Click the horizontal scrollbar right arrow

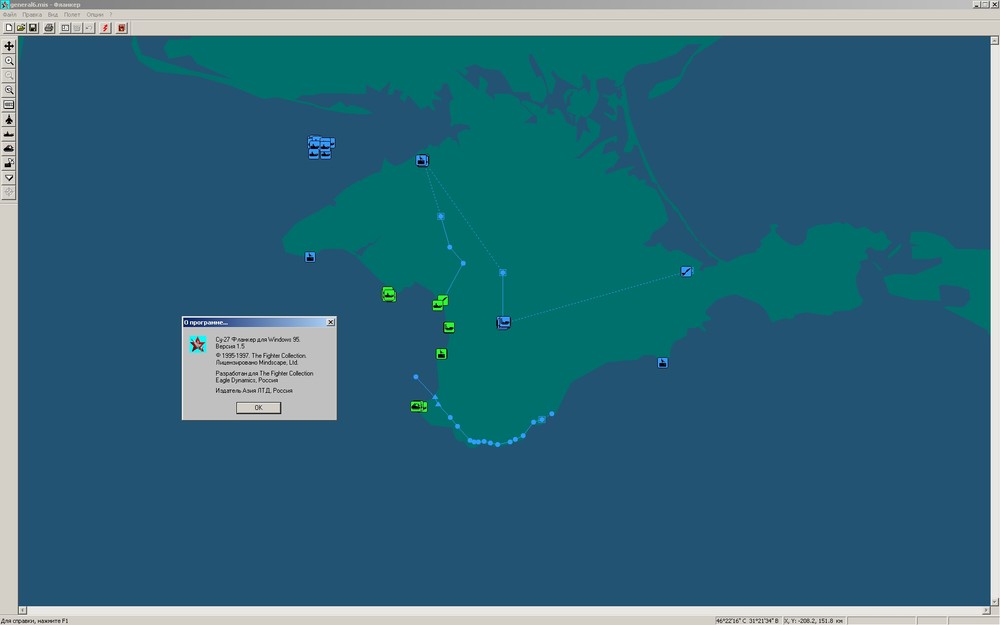(985, 610)
